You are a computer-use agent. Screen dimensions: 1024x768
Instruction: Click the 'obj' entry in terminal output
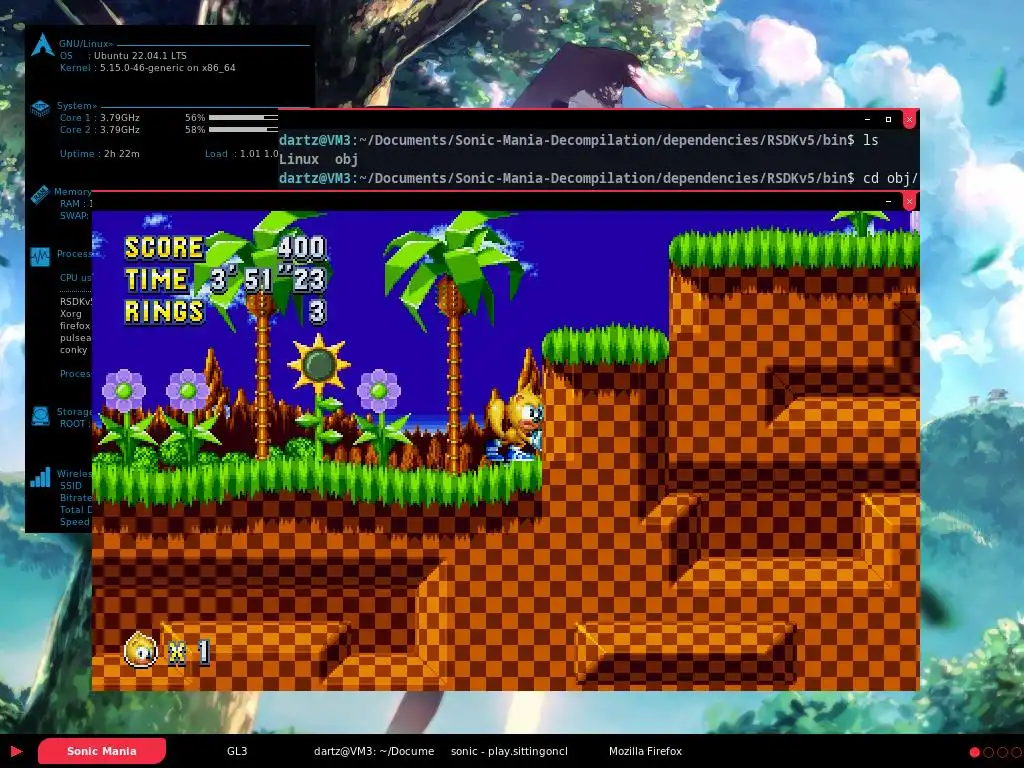347,159
